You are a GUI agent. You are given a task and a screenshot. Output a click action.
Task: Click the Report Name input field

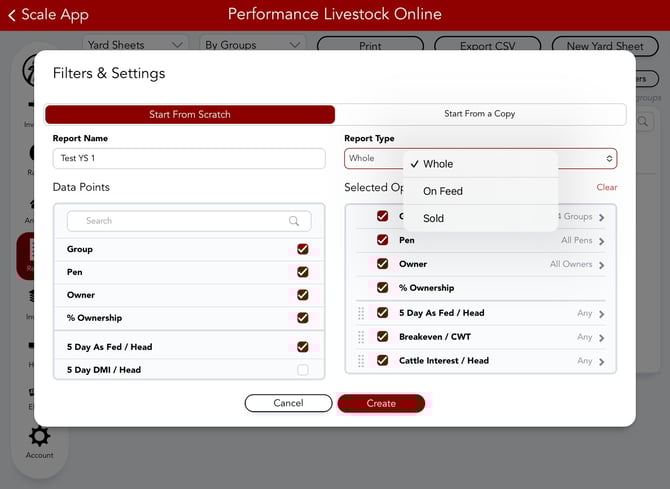189,158
